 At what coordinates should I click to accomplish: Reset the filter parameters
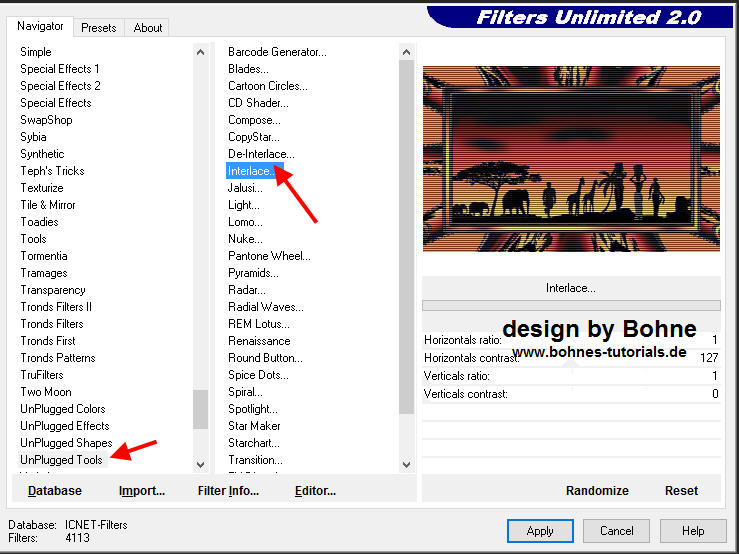[681, 490]
